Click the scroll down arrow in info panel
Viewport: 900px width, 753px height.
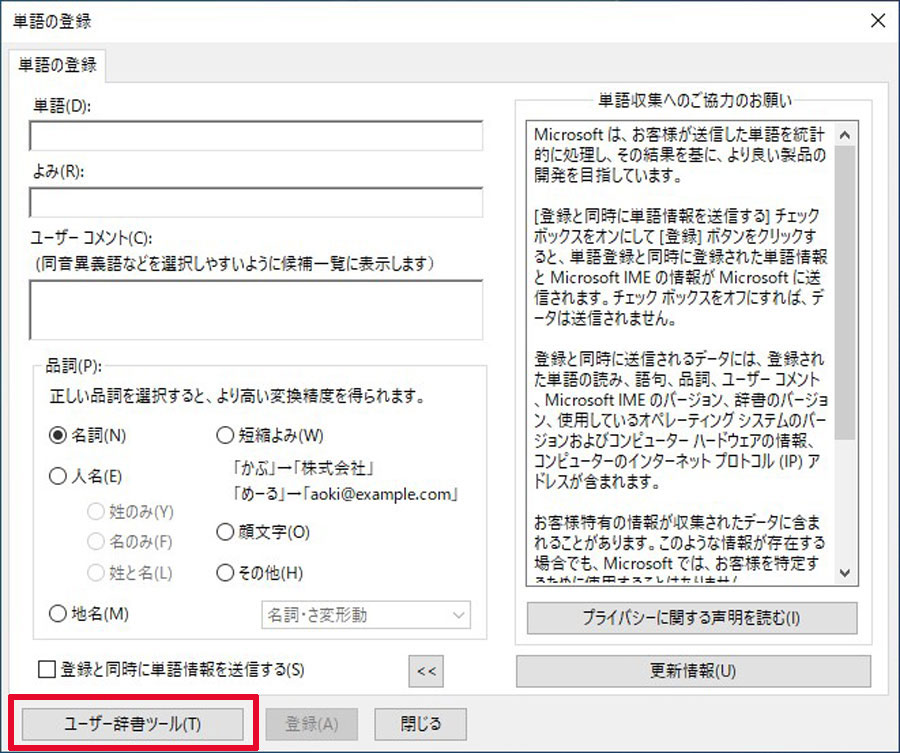[845, 572]
